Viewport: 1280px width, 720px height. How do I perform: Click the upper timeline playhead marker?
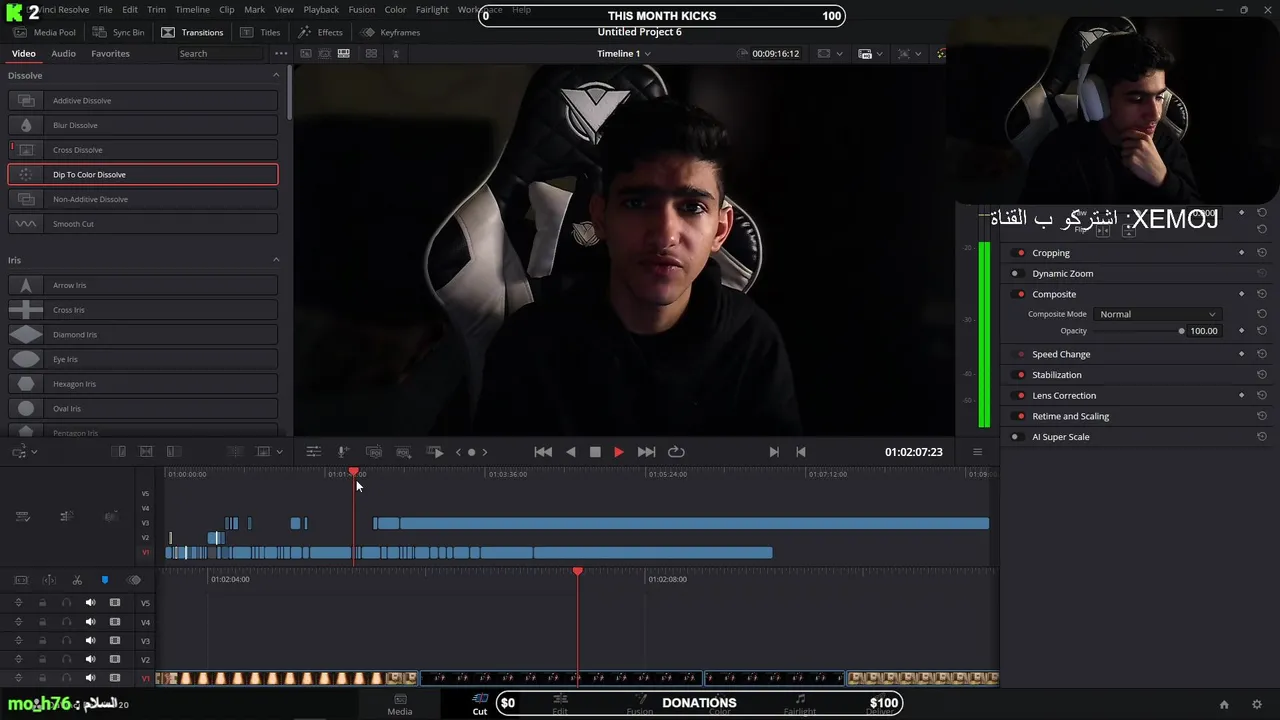coord(353,472)
